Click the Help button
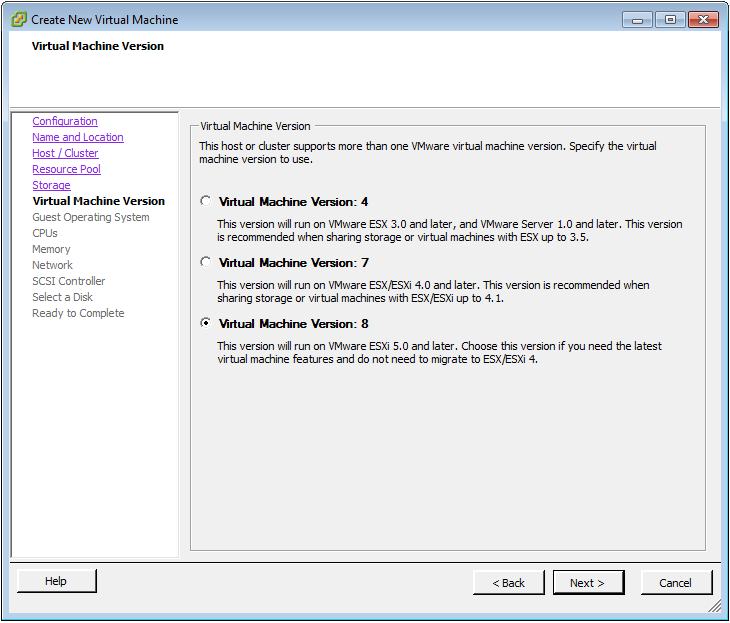This screenshot has width=730, height=623. [56, 581]
